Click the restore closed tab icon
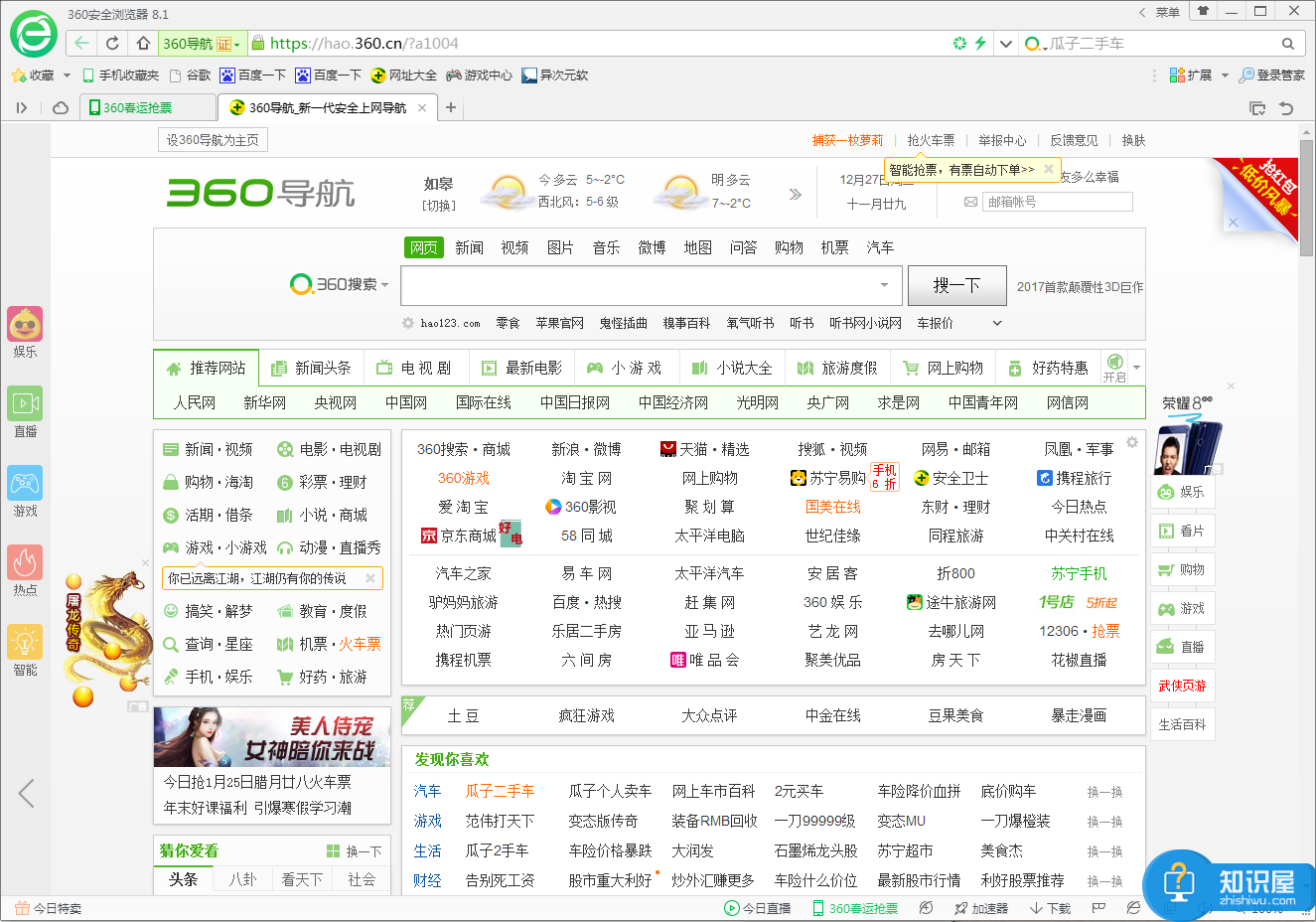Viewport: 1316px width, 922px height. pyautogui.click(x=1286, y=107)
